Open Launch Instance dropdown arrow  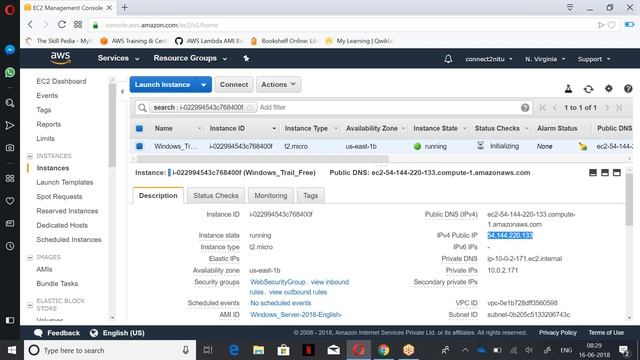click(203, 84)
